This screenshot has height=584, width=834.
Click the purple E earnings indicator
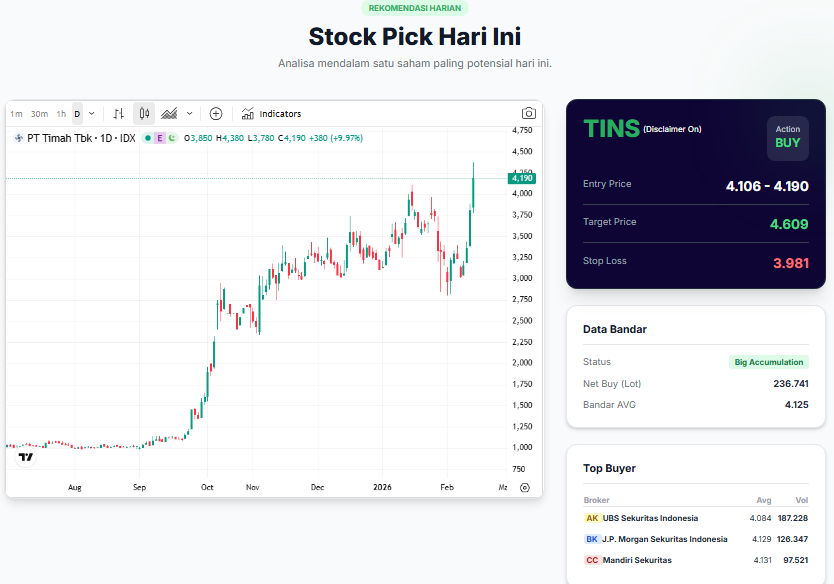(x=159, y=138)
